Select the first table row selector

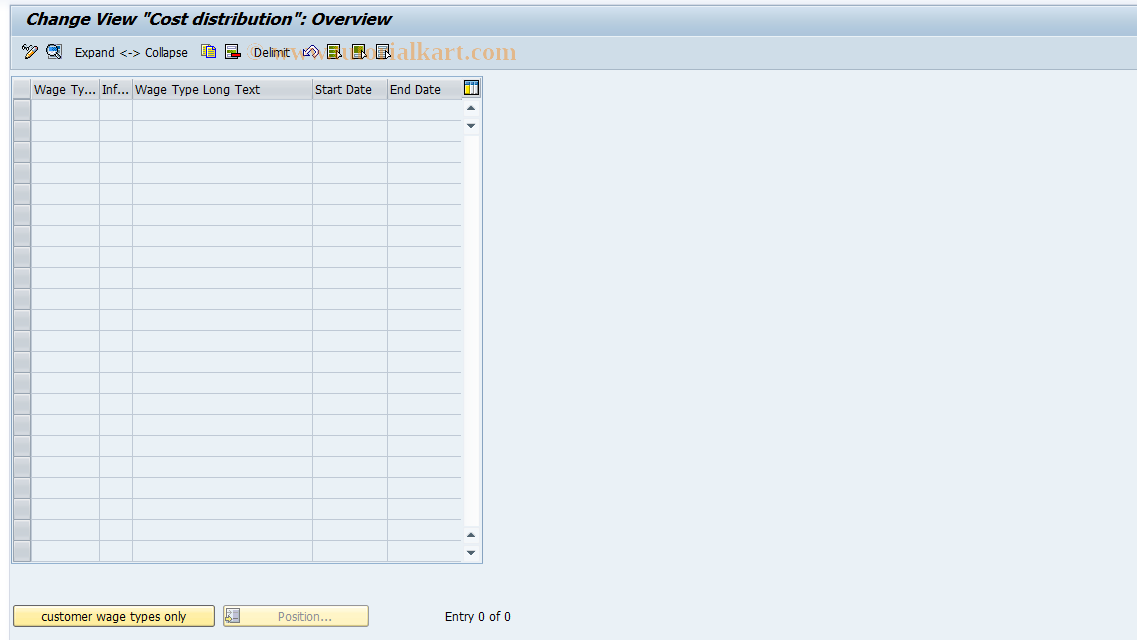[22, 110]
